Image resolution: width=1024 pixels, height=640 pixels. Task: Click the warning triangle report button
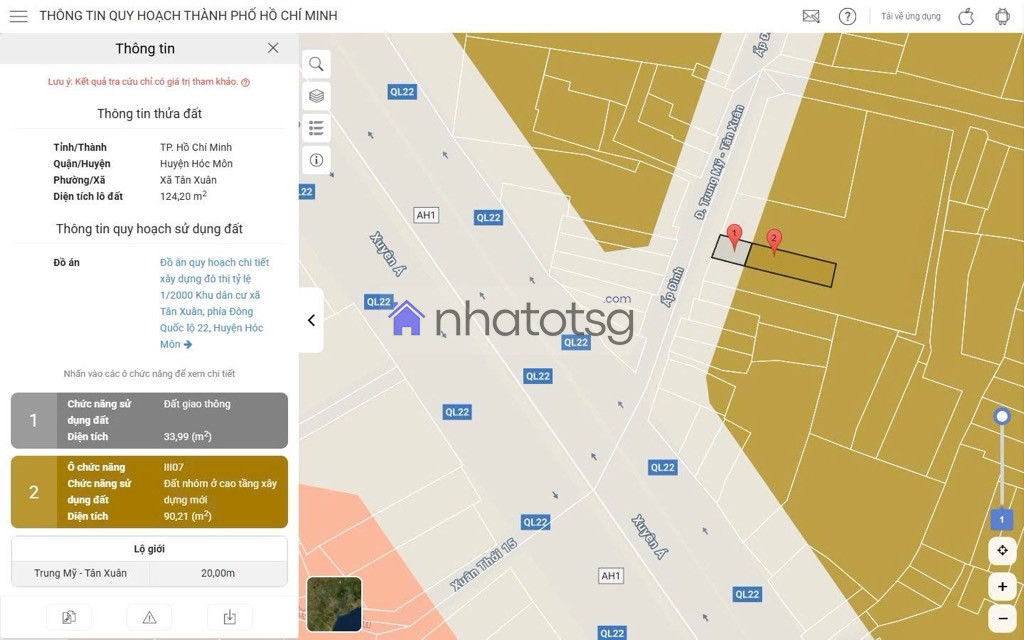pos(149,617)
